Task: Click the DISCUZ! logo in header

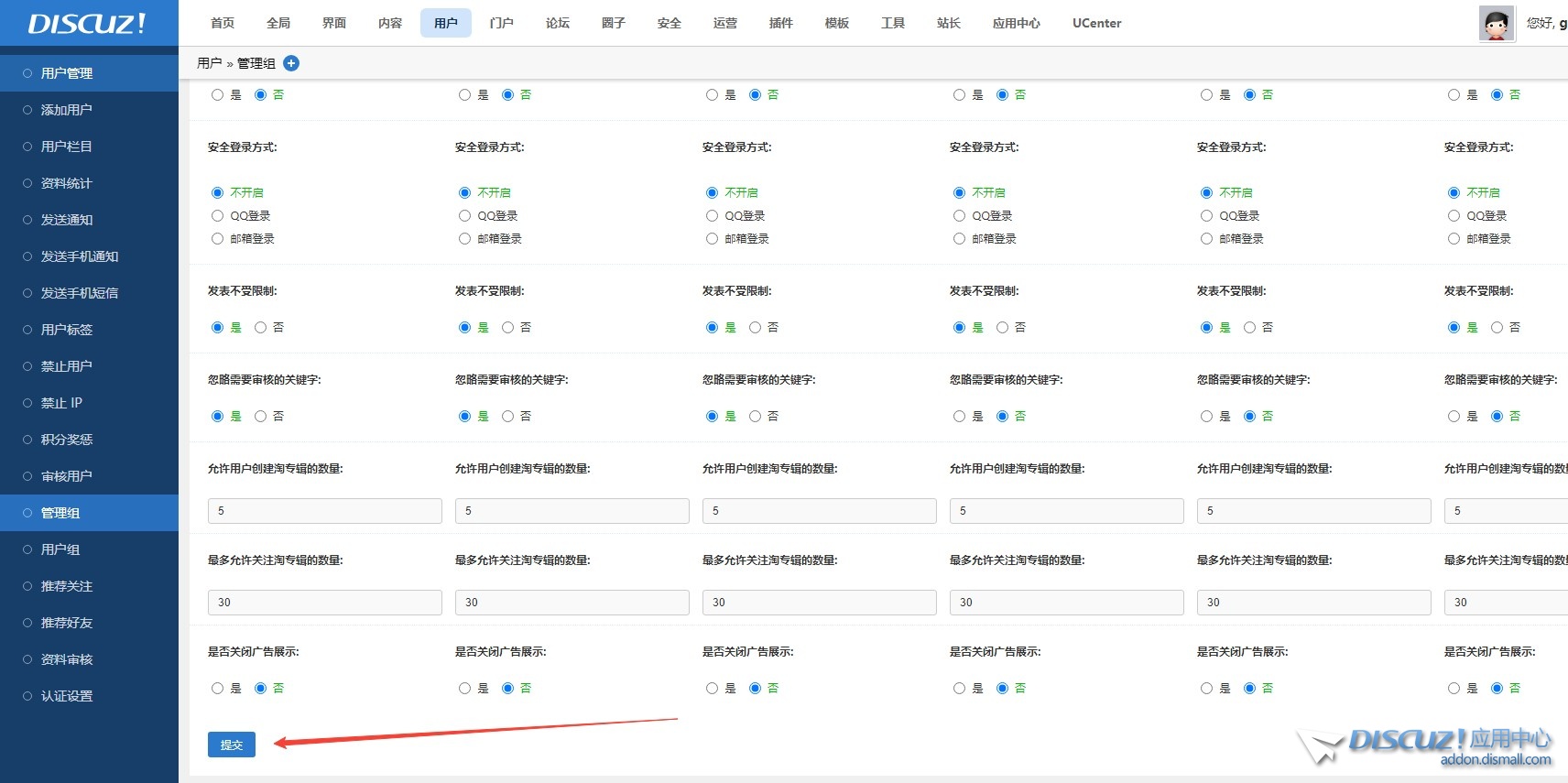Action: click(x=87, y=24)
